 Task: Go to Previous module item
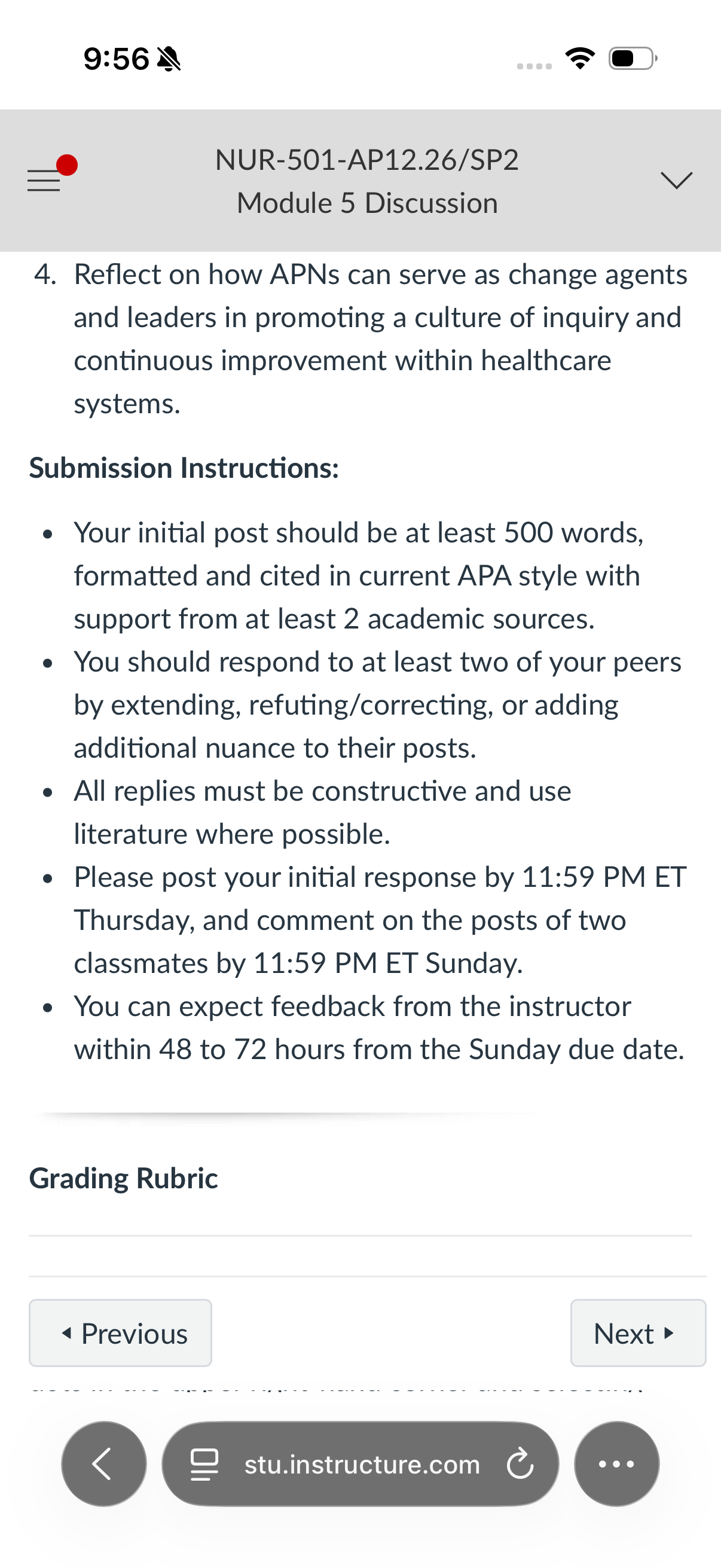(121, 1333)
